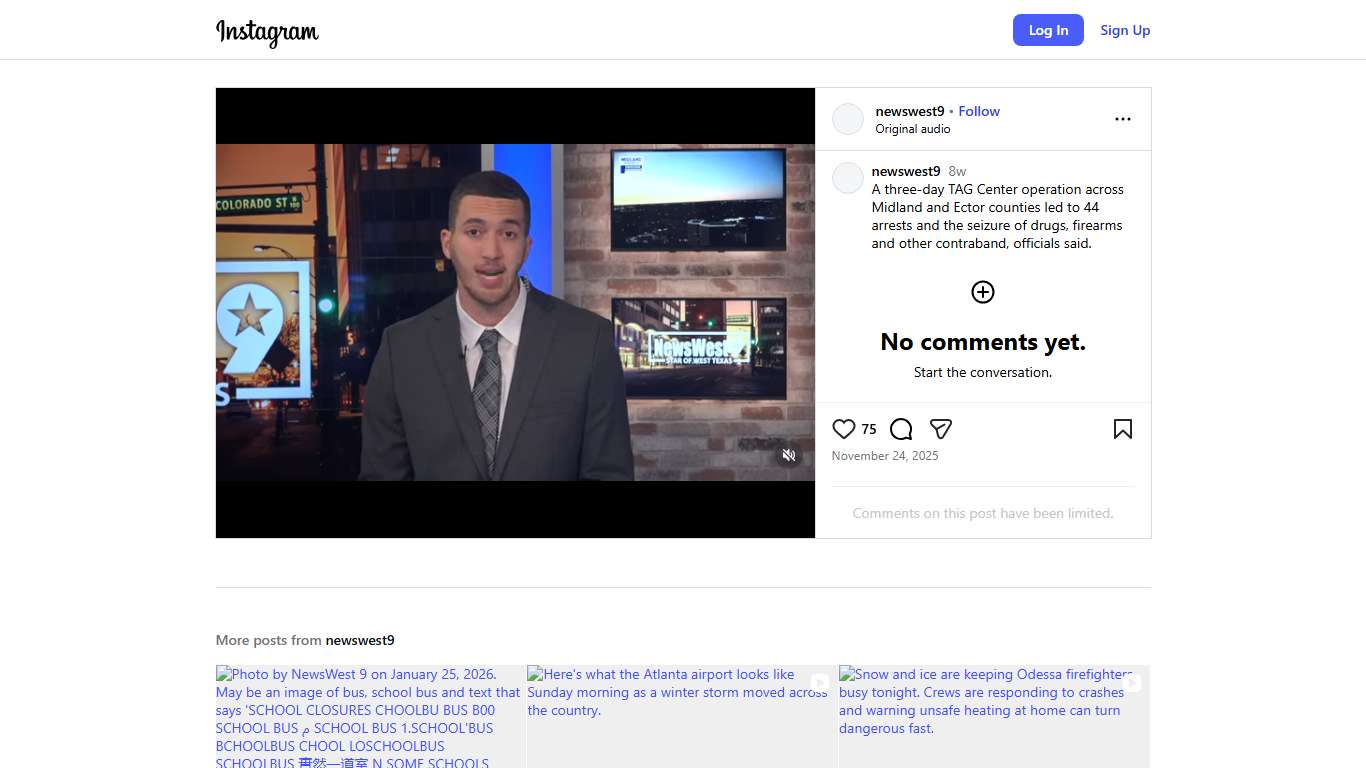Click the newswest9 avatar beside the caption
Viewport: 1366px width, 768px height.
847,178
